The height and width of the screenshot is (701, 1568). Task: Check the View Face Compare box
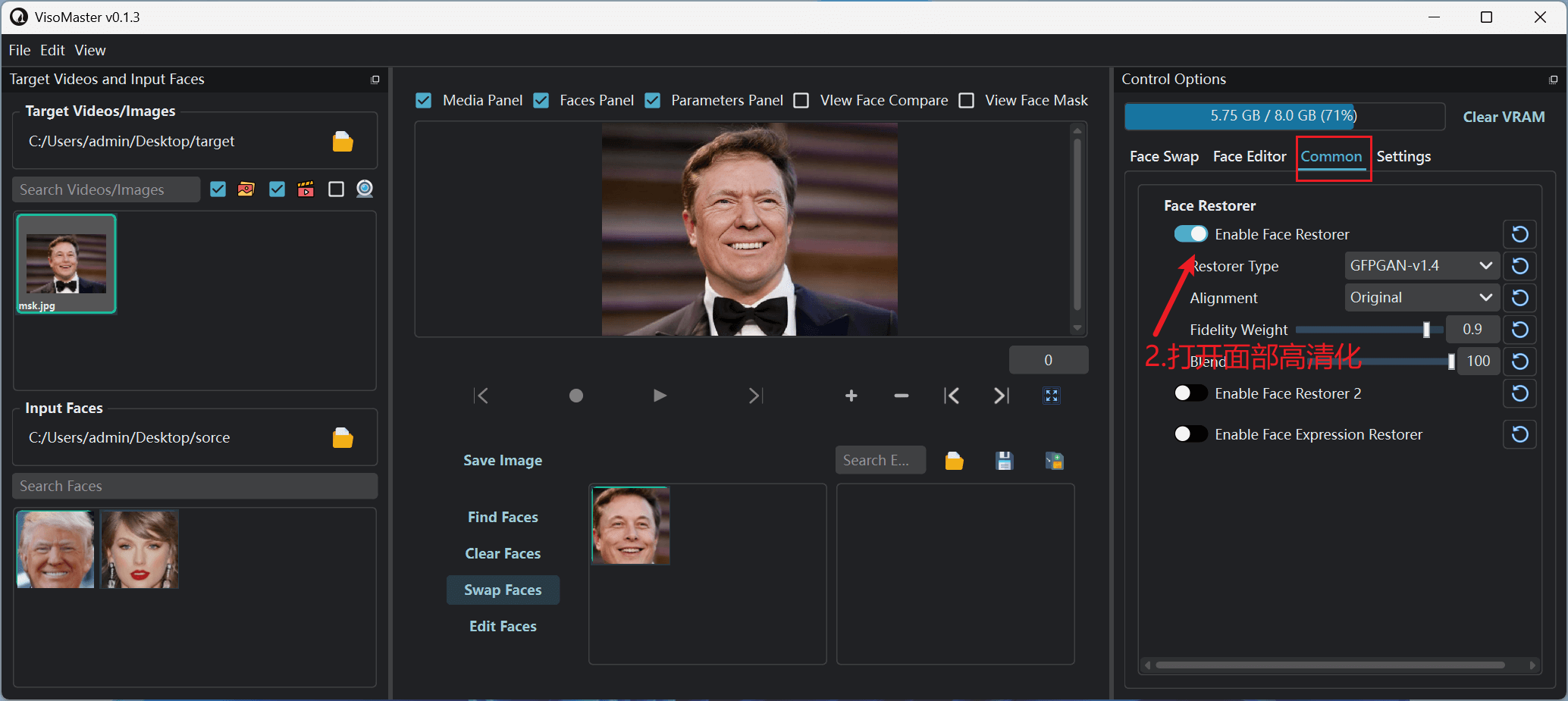coord(801,100)
